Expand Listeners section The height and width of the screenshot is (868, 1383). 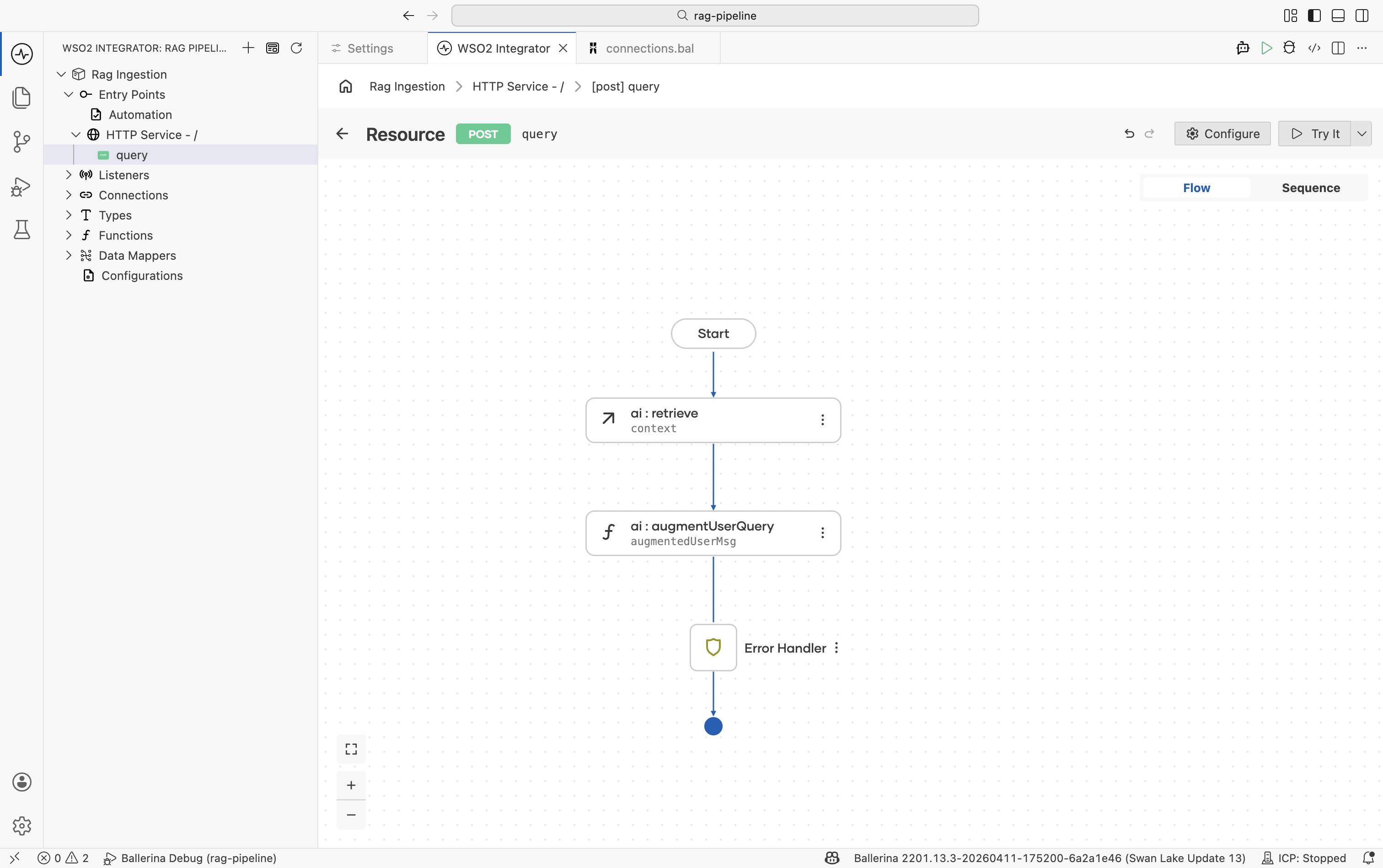69,175
